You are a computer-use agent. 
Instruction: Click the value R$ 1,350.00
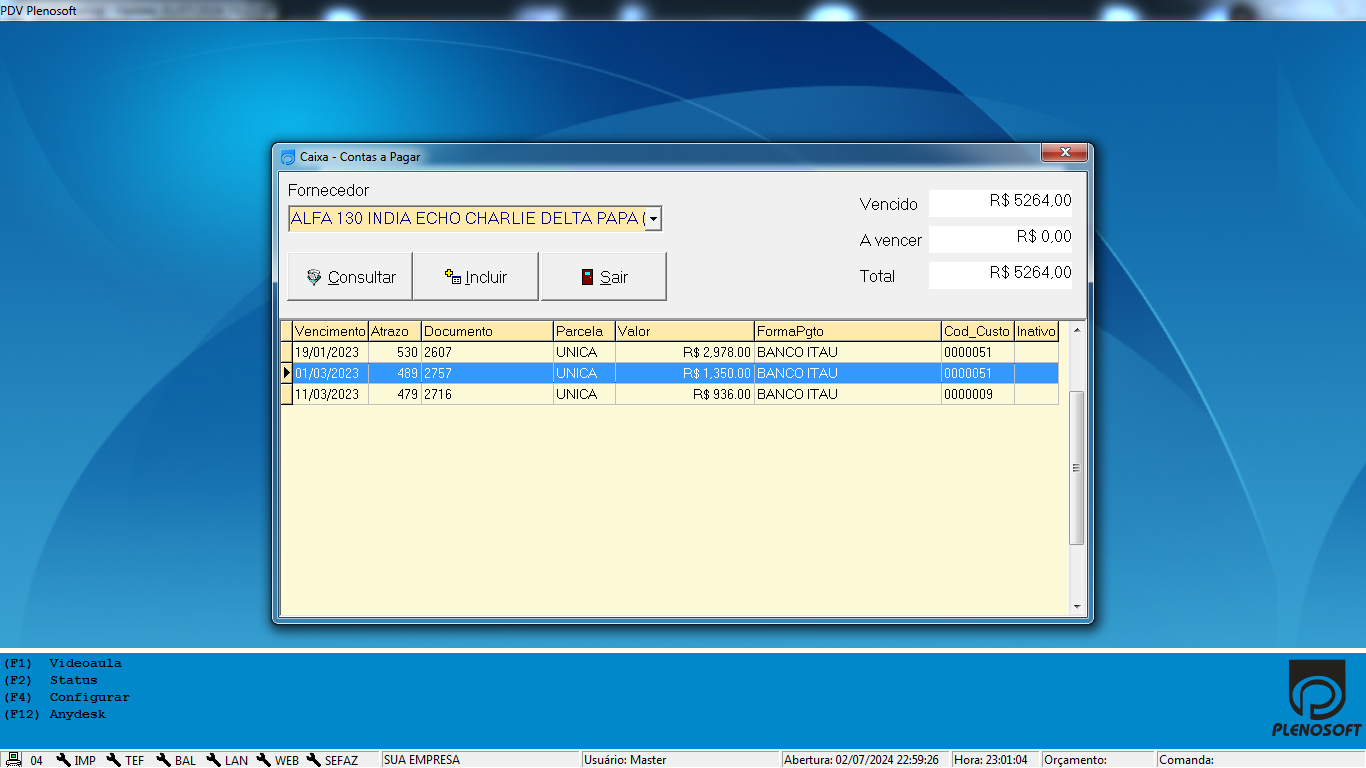(716, 373)
